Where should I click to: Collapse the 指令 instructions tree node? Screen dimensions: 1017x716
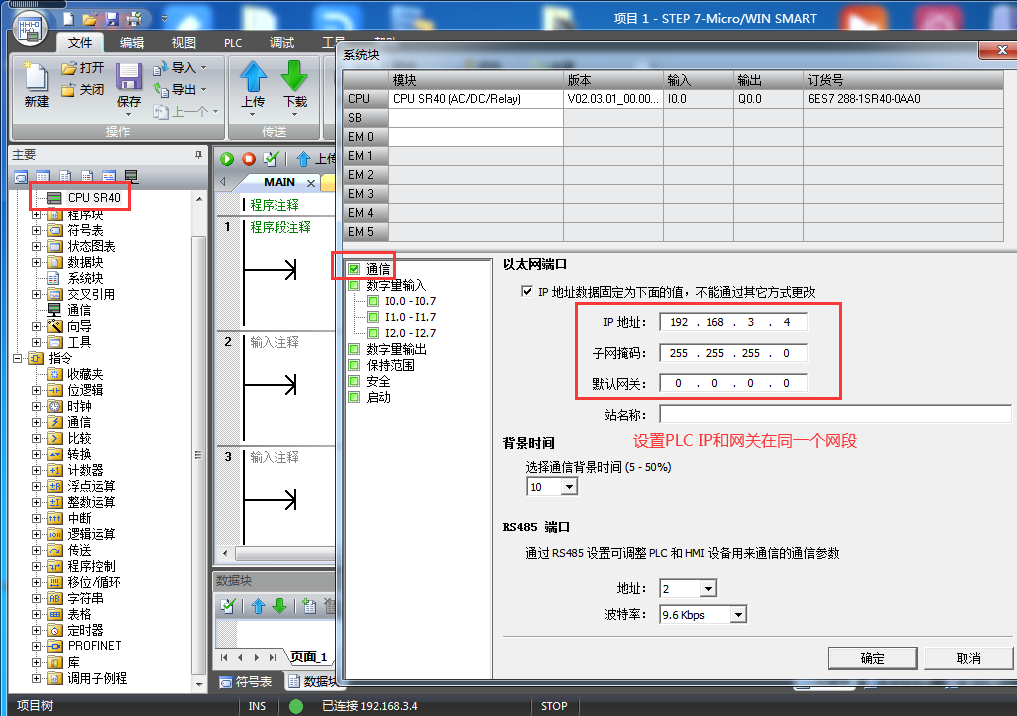coord(18,358)
